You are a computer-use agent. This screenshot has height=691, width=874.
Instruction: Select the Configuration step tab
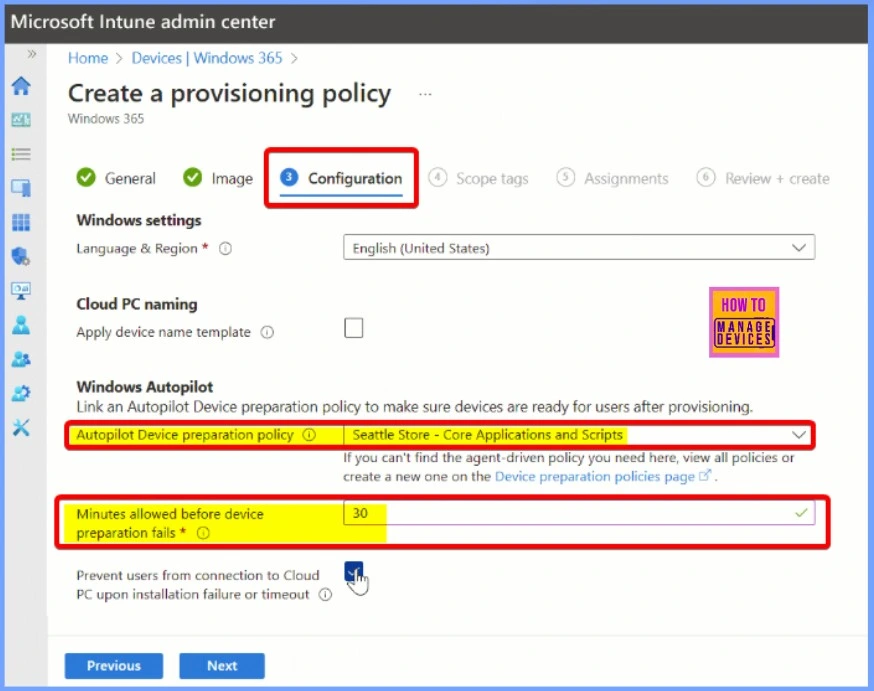[341, 178]
